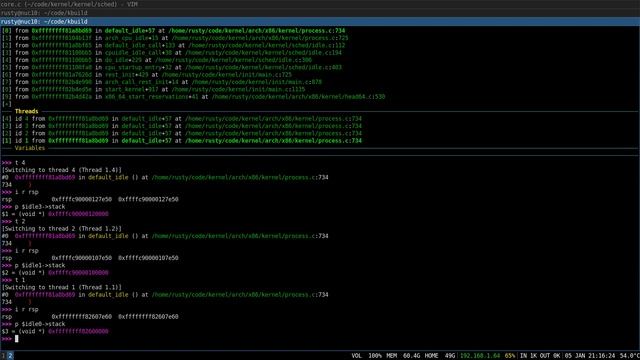Click the Threads section header
Image resolution: width=640 pixels, height=360 pixels.
tap(27, 111)
